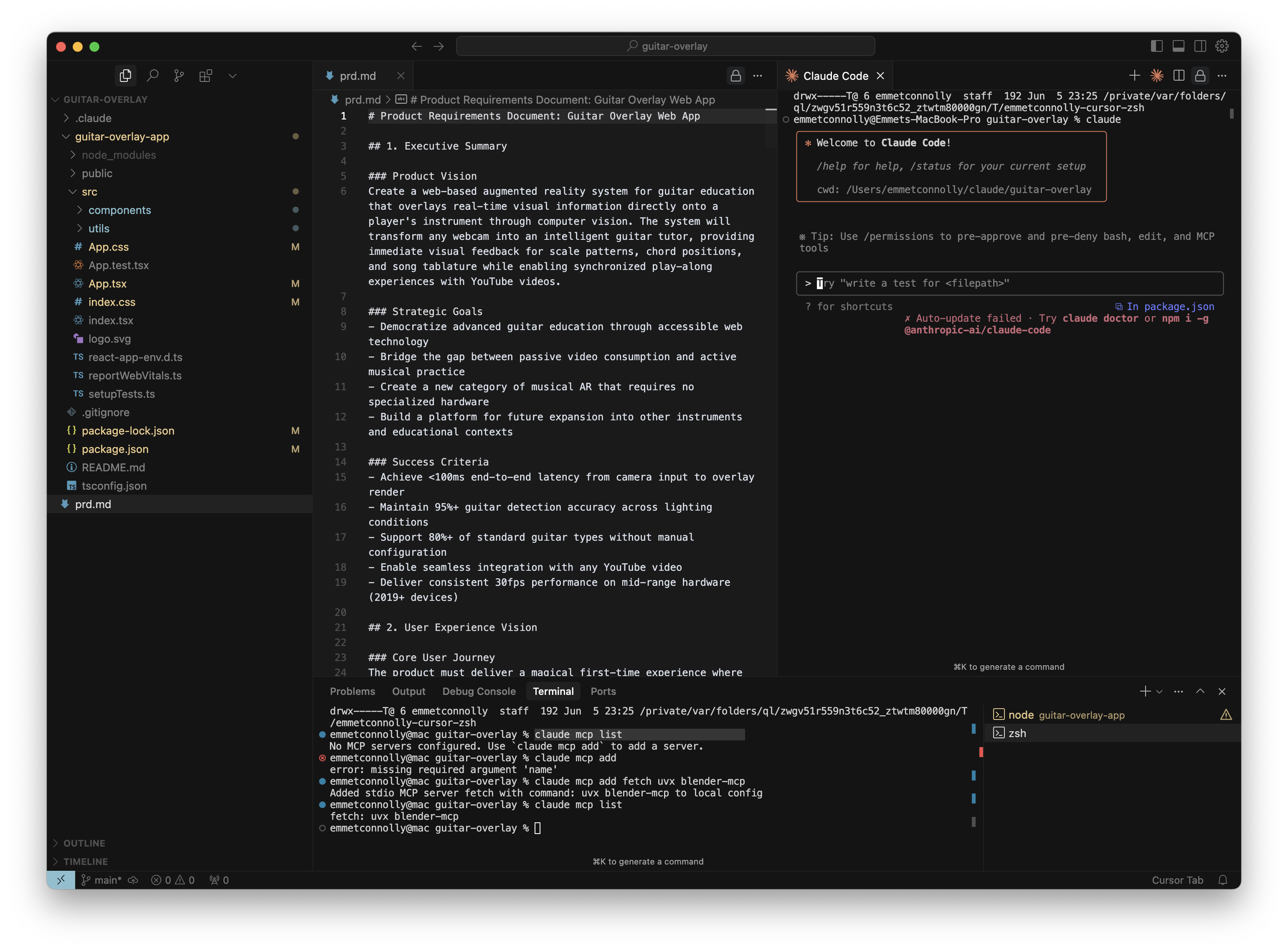Launch Claude Code spark icon in toolbar
This screenshot has width=1288, height=951.
click(1156, 75)
